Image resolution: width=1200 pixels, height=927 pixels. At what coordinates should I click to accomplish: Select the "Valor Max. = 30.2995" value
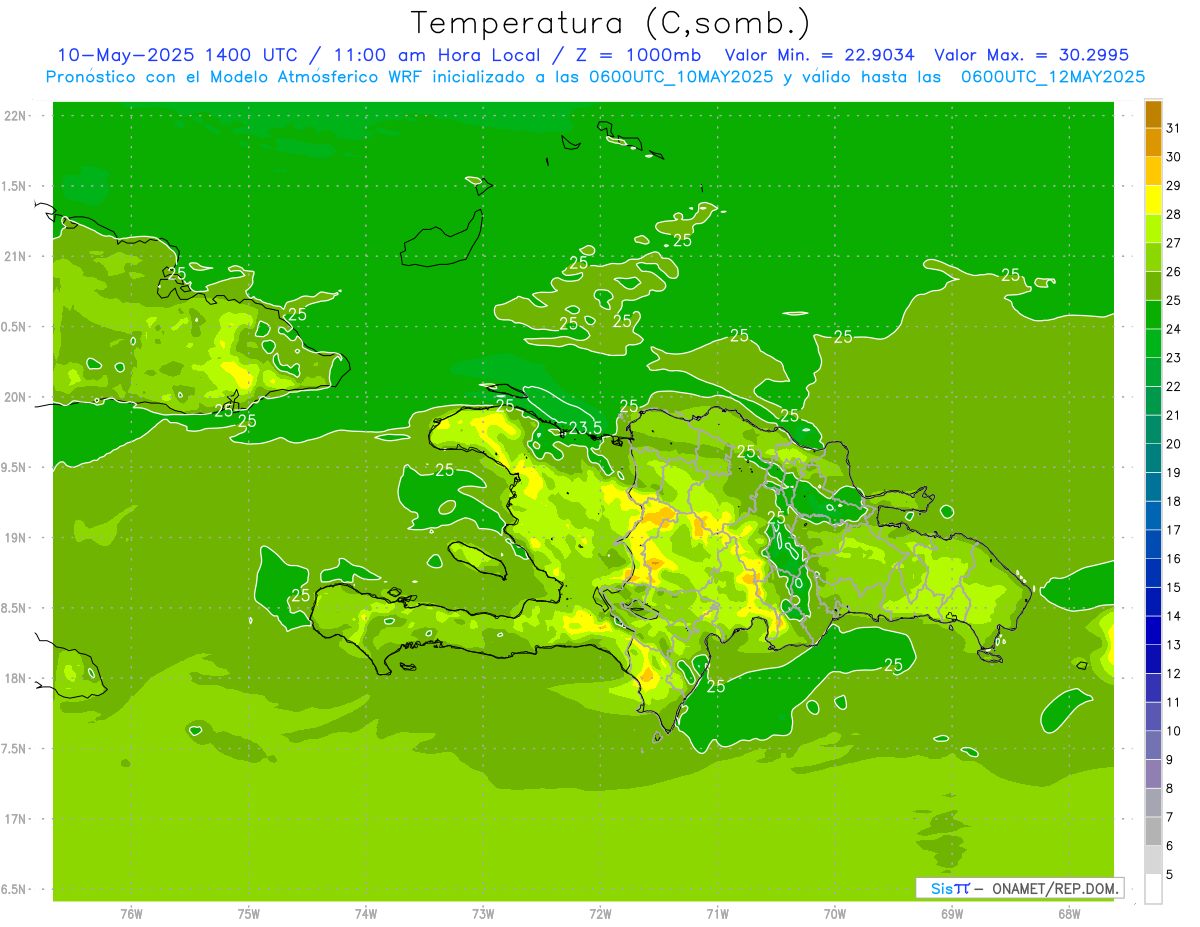tap(1031, 55)
